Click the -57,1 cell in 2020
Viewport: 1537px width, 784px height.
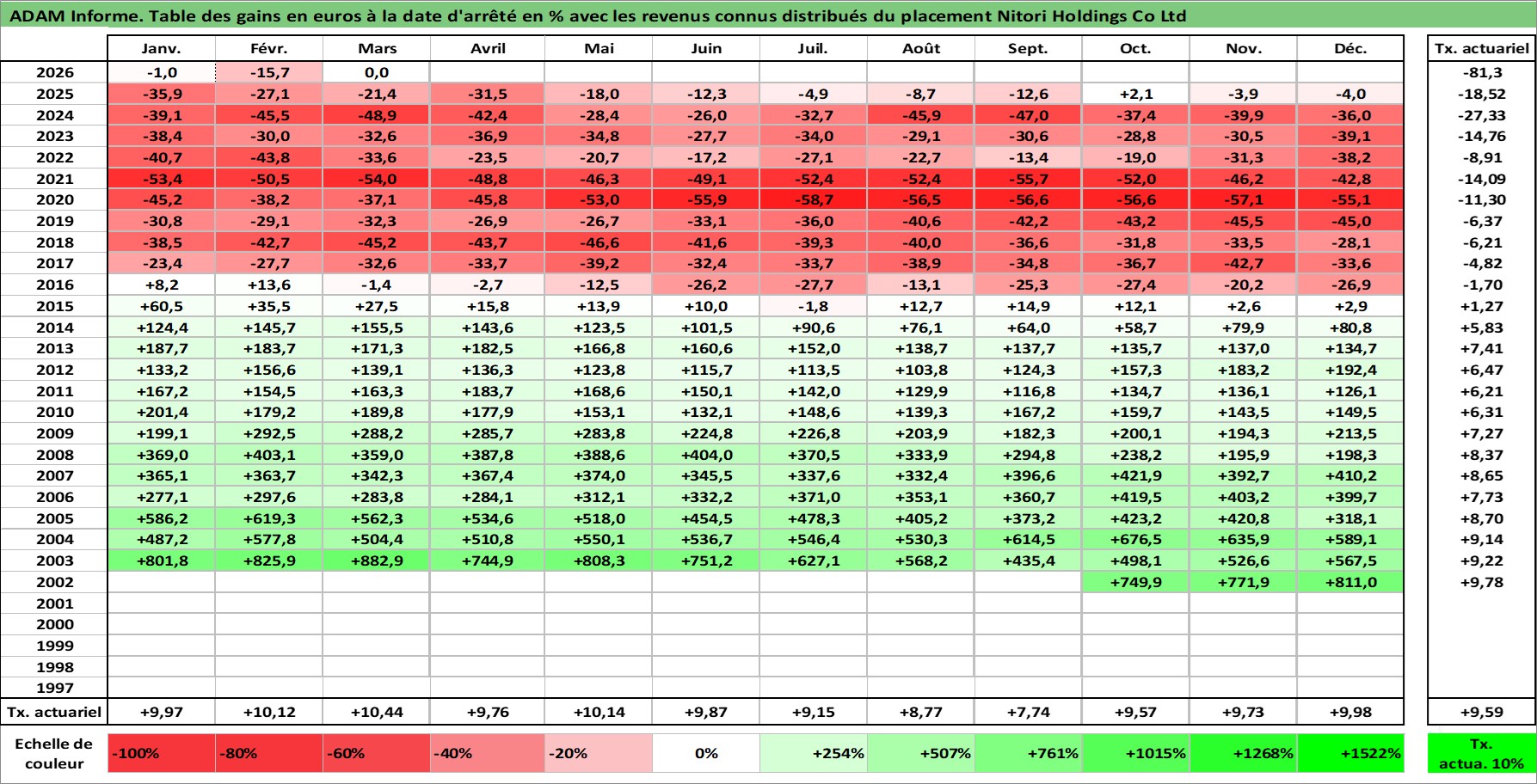point(1244,200)
